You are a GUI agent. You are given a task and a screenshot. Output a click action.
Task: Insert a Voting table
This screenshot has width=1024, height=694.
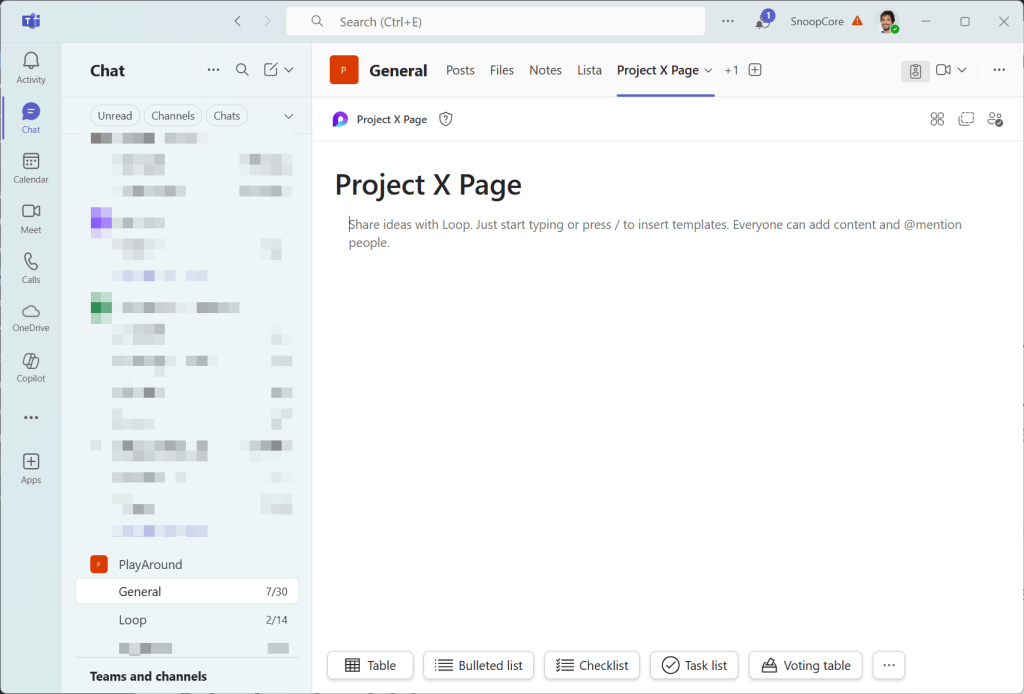806,665
